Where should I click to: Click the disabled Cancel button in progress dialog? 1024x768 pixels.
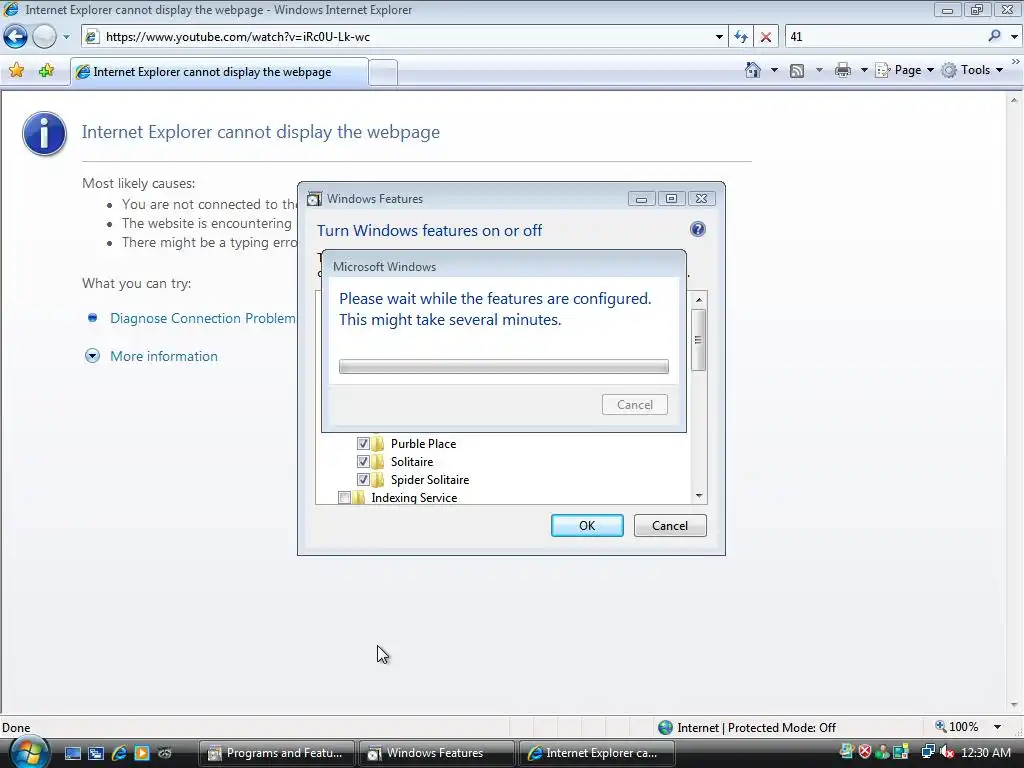tap(635, 405)
